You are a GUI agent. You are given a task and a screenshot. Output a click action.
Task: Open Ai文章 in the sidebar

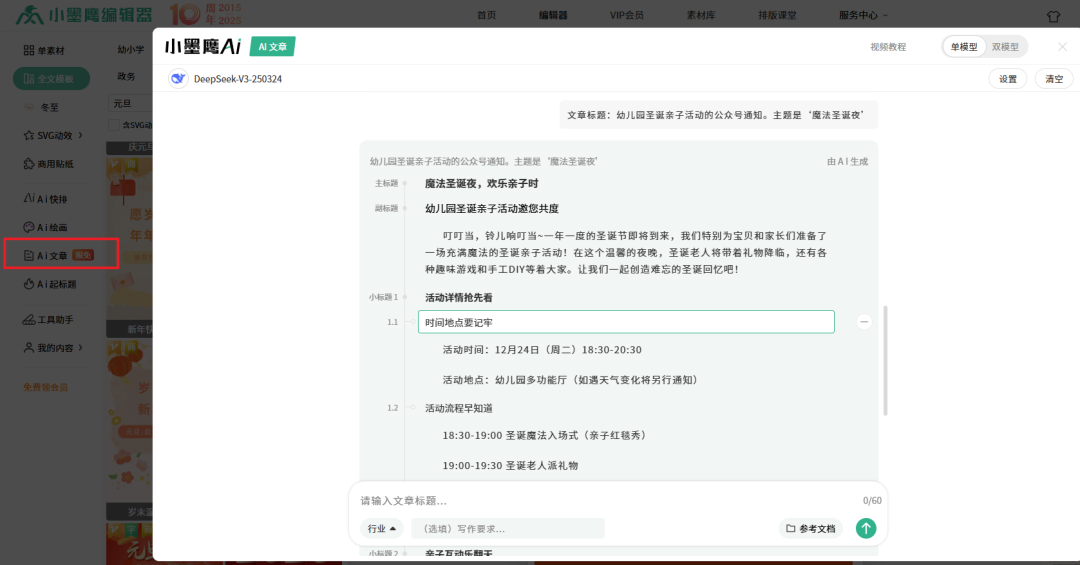[x=61, y=255]
